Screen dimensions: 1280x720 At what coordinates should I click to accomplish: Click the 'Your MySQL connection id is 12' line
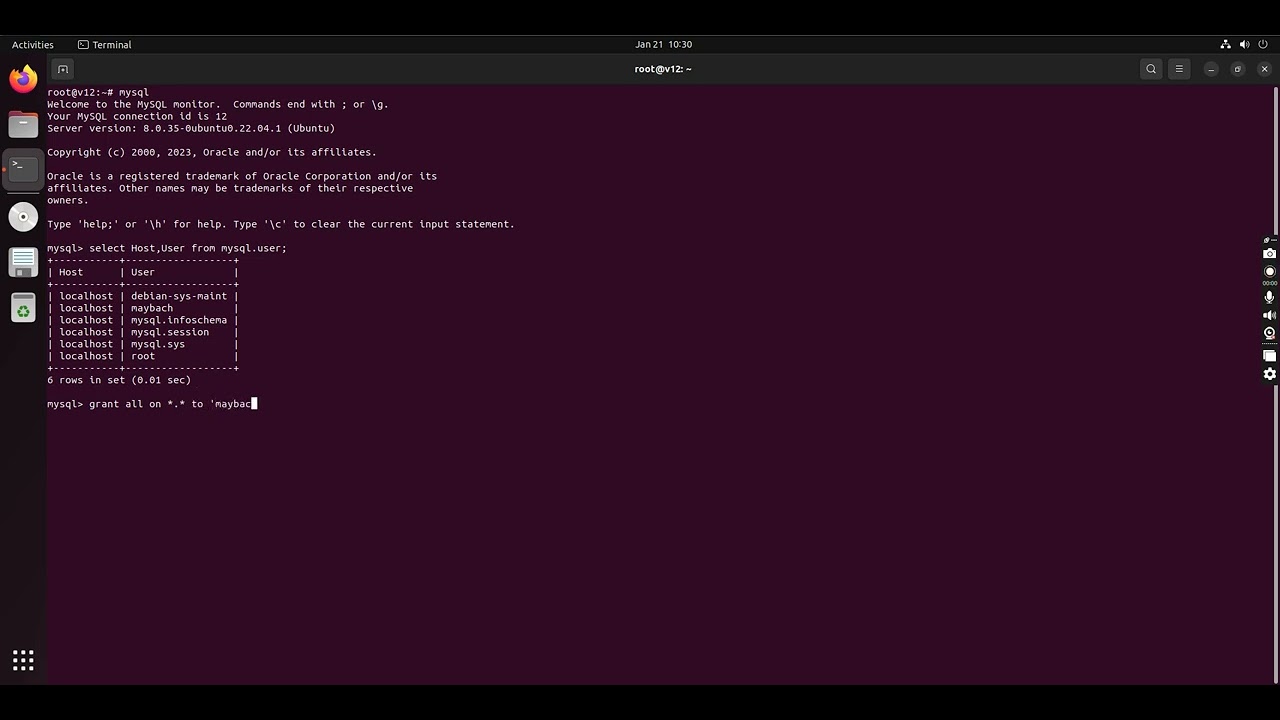(x=137, y=116)
